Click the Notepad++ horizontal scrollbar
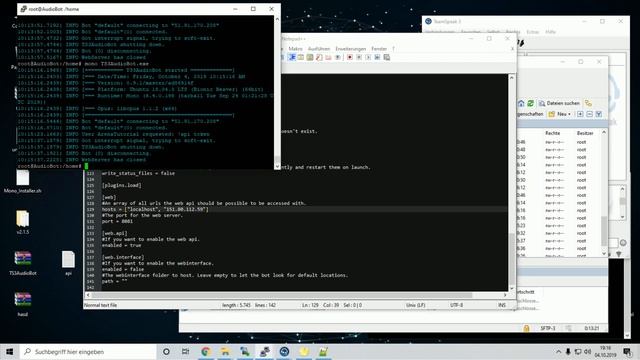 tap(297, 295)
